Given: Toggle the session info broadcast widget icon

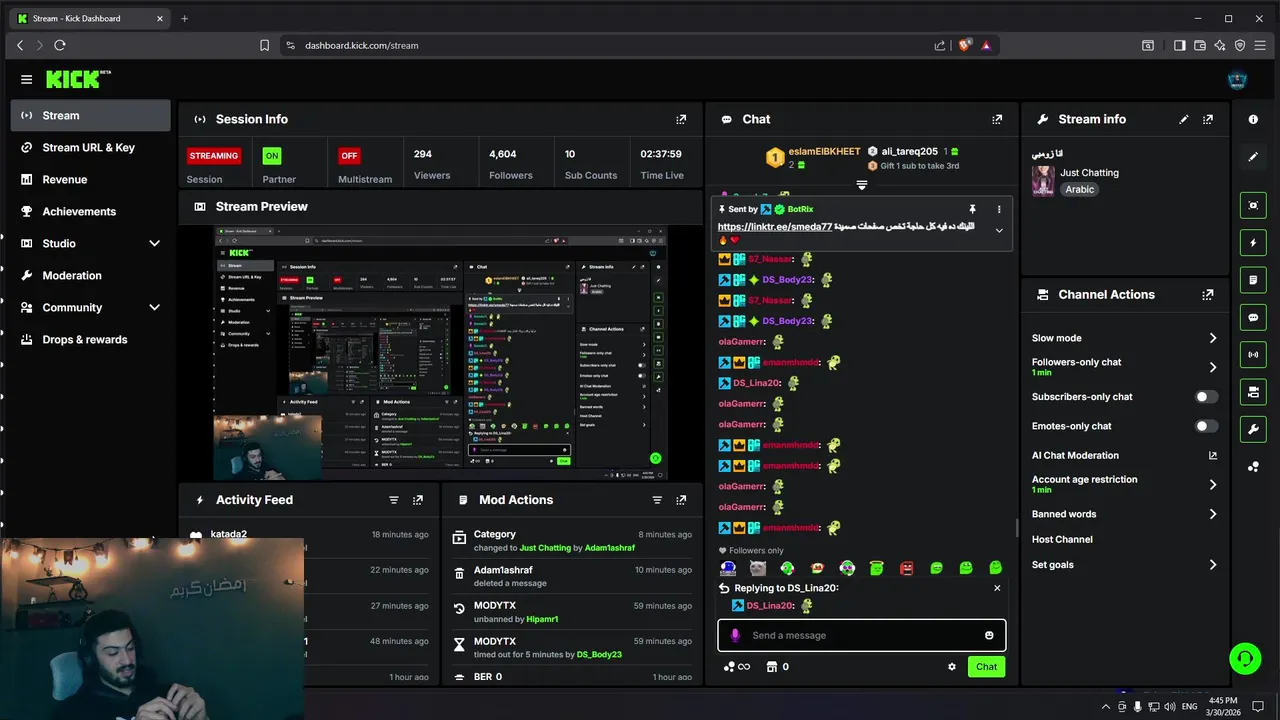Looking at the screenshot, I should pyautogui.click(x=1253, y=354).
